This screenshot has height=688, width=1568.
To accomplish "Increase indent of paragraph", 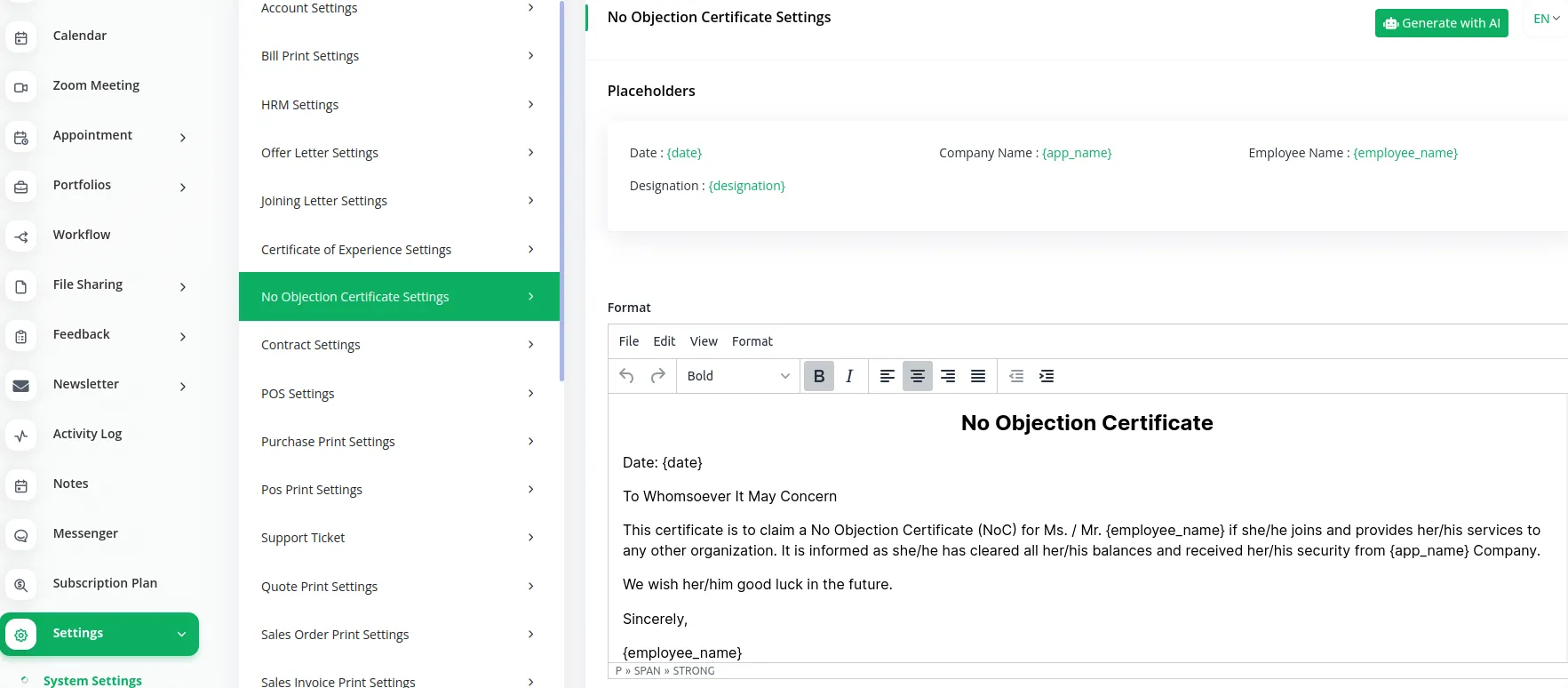I will point(1047,376).
